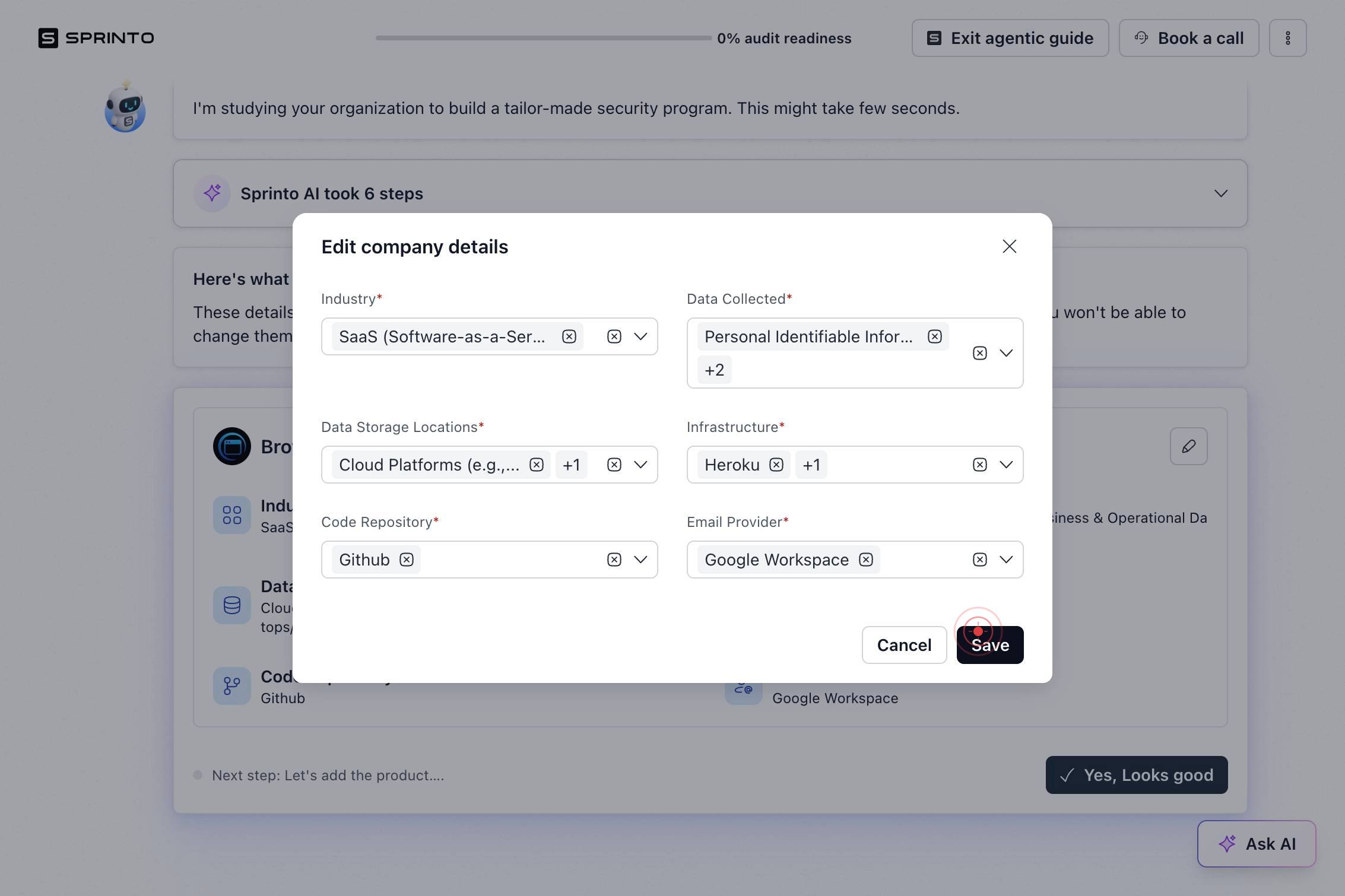The image size is (1345, 896).
Task: Open the three-dot more options menu
Action: click(x=1287, y=38)
